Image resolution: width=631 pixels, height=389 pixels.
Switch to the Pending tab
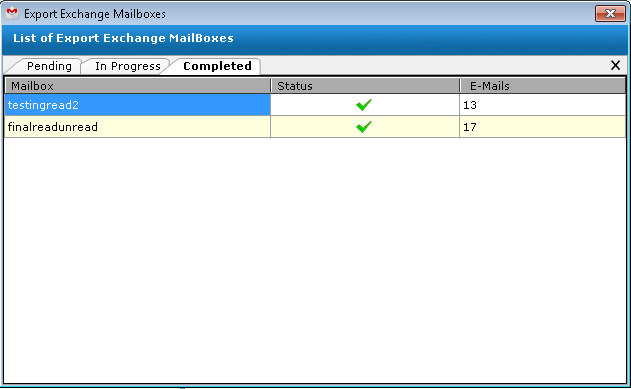coord(49,66)
